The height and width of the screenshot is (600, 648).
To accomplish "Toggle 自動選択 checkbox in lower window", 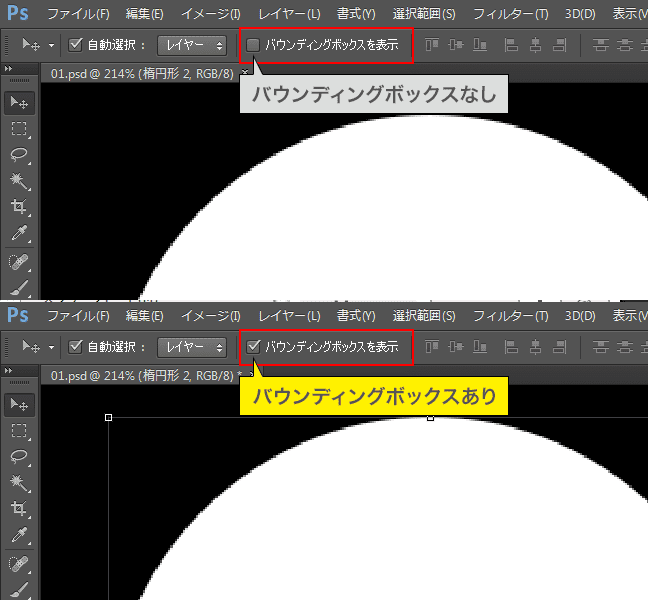I will 75,347.
